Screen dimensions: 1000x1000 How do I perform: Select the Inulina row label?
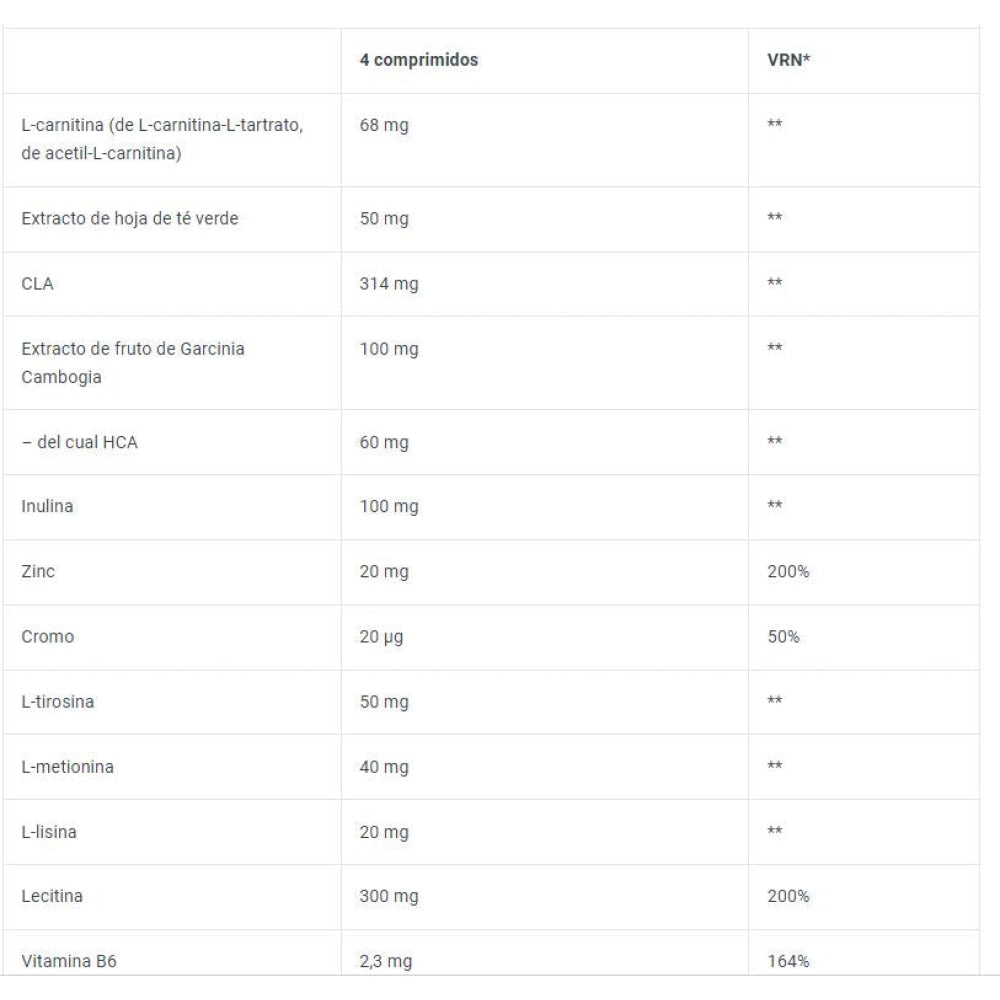[x=47, y=506]
